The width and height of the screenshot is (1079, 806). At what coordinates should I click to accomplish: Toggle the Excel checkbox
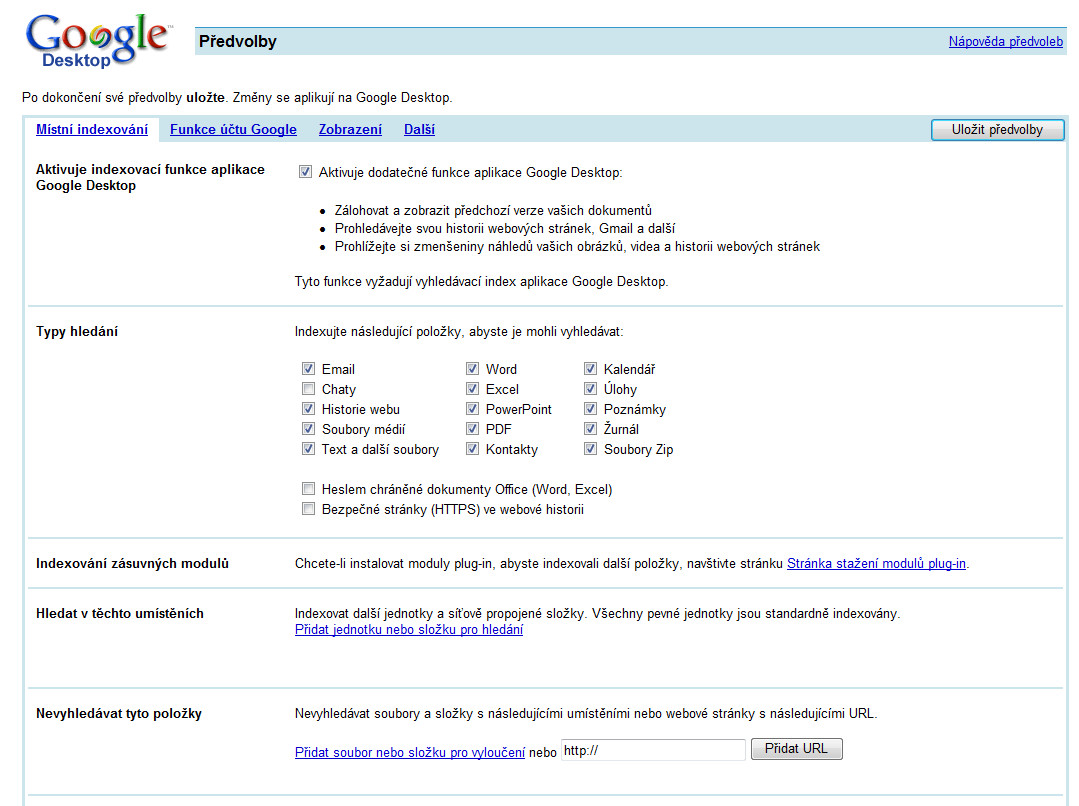click(x=472, y=388)
